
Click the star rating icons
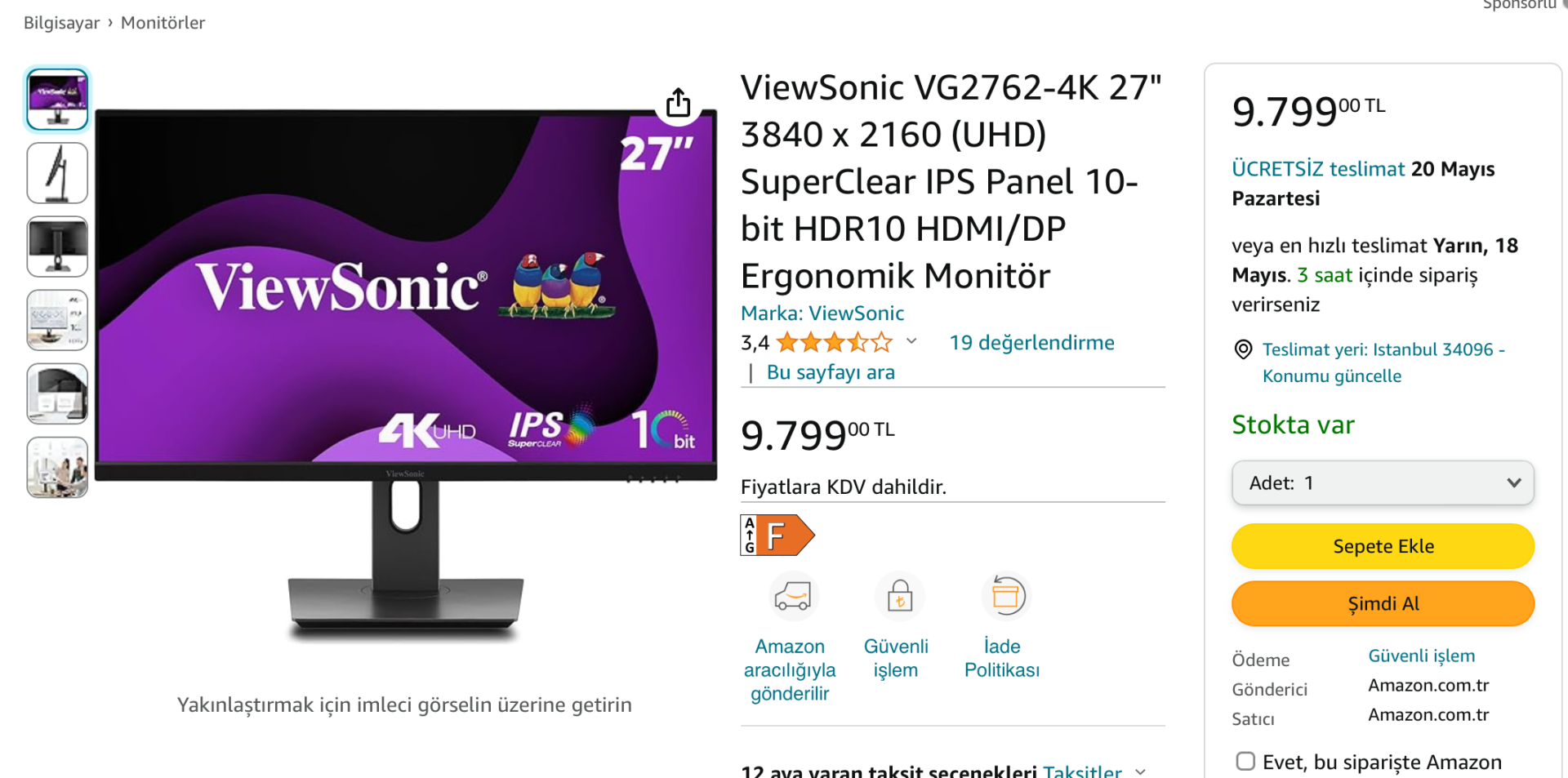click(834, 342)
